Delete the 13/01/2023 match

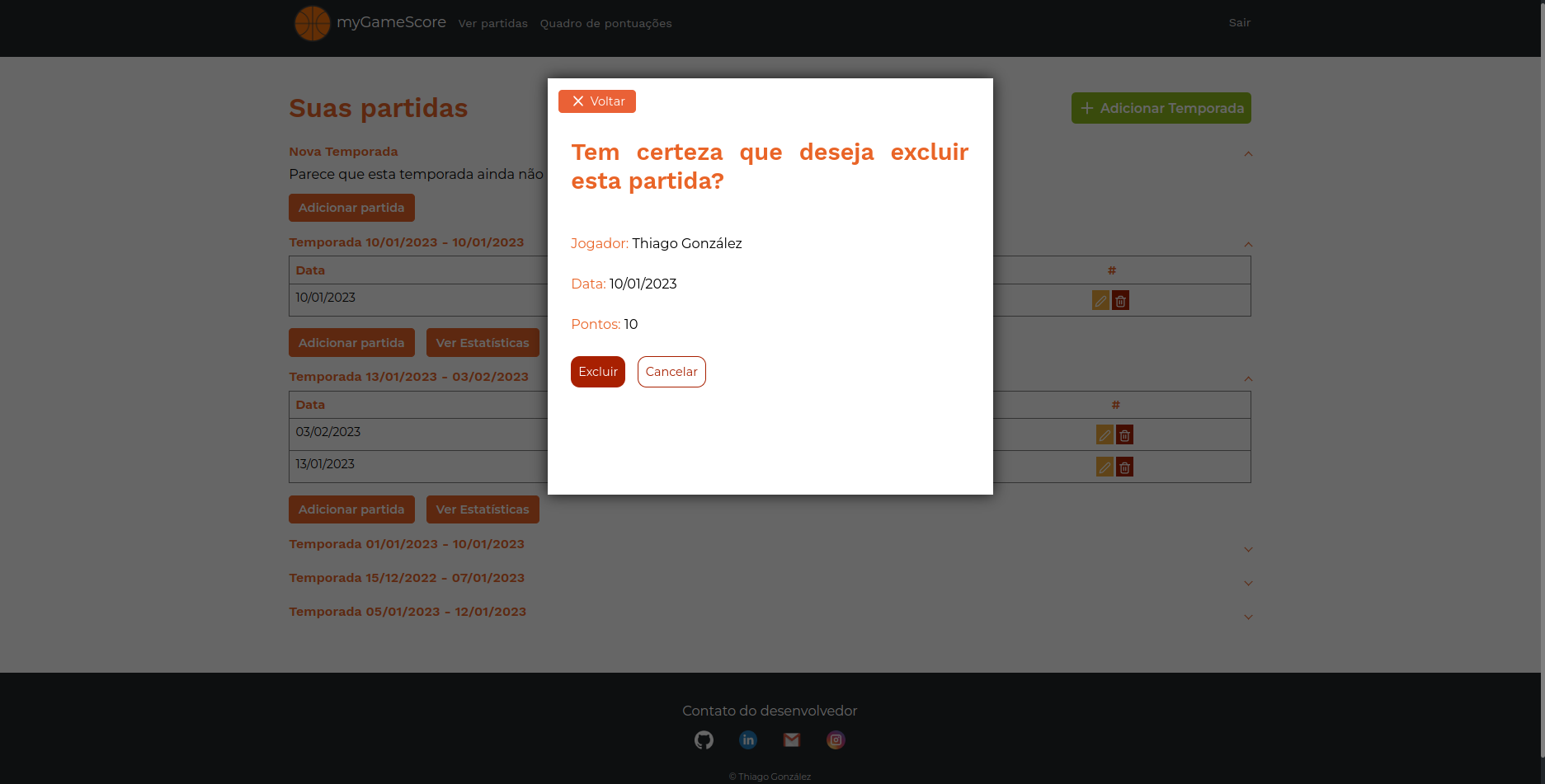coord(1124,467)
